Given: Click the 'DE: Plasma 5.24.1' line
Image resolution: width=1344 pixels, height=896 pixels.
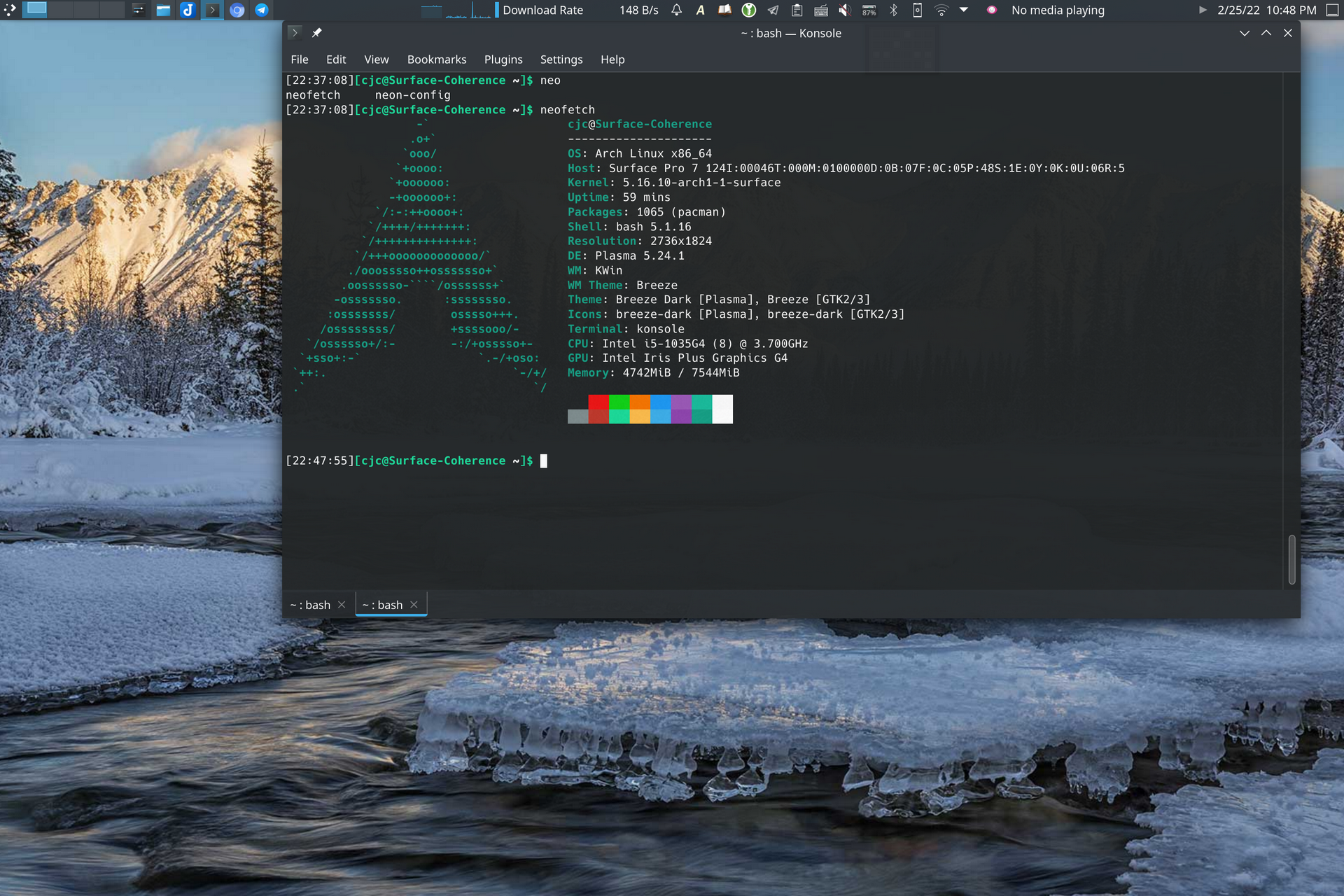Looking at the screenshot, I should pos(626,256).
